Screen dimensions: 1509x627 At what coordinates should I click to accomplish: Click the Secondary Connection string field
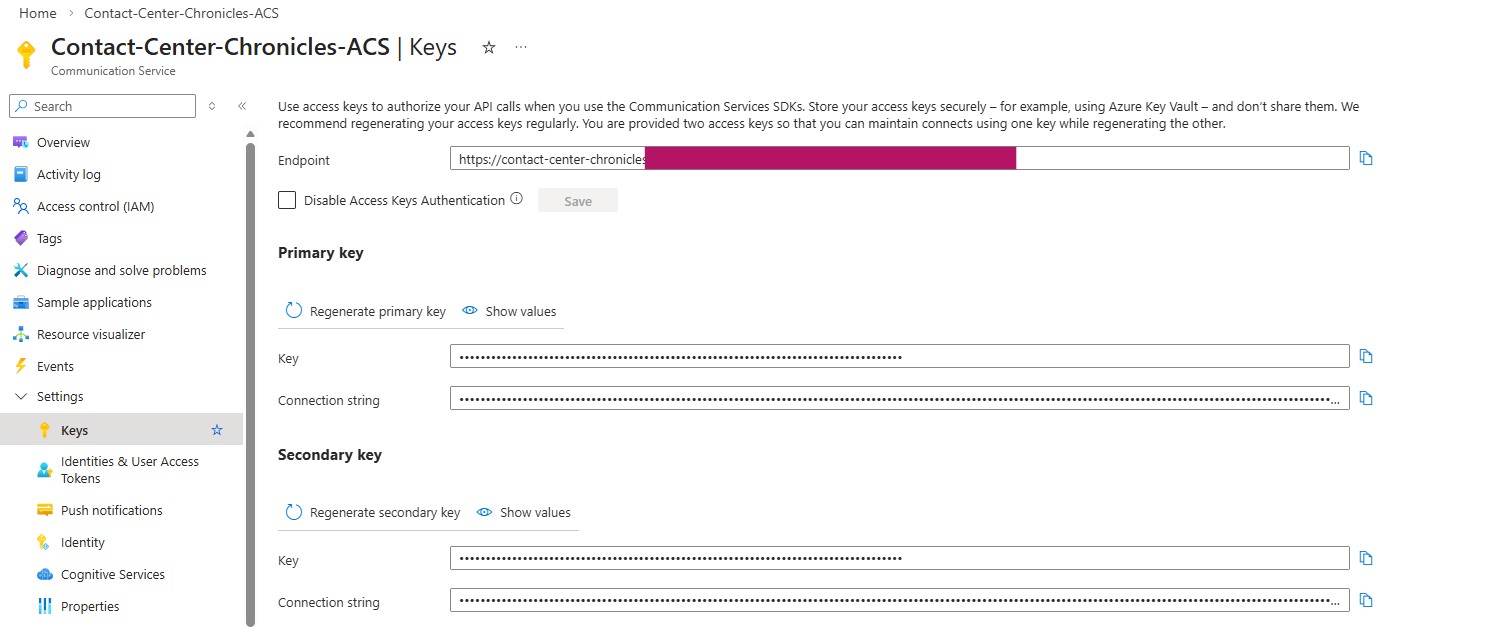tap(899, 600)
